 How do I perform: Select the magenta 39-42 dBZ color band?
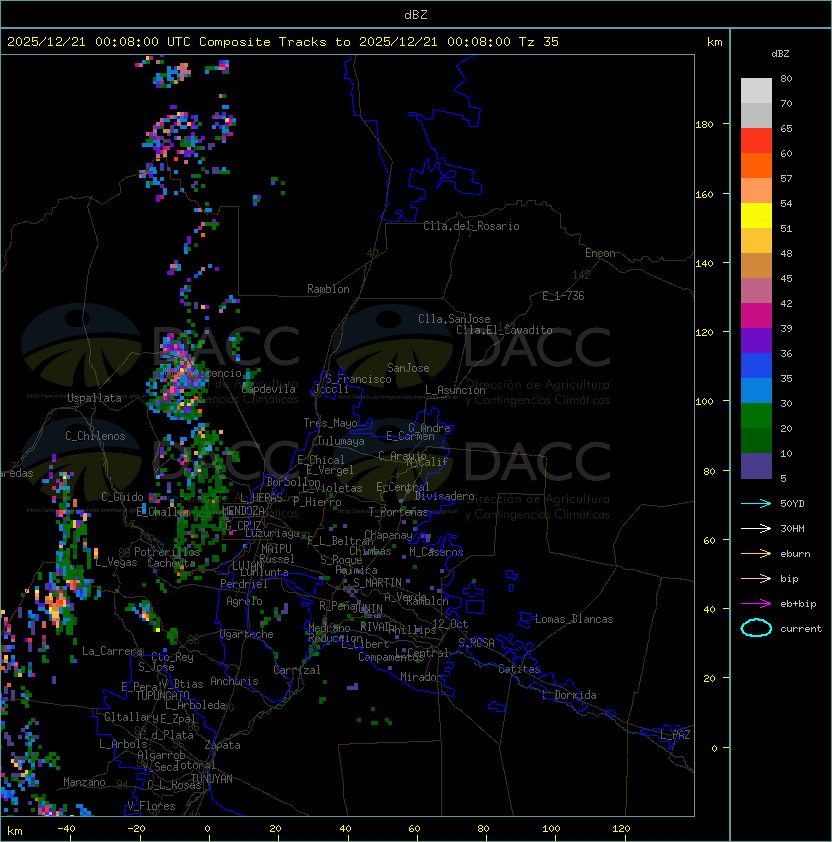[756, 316]
